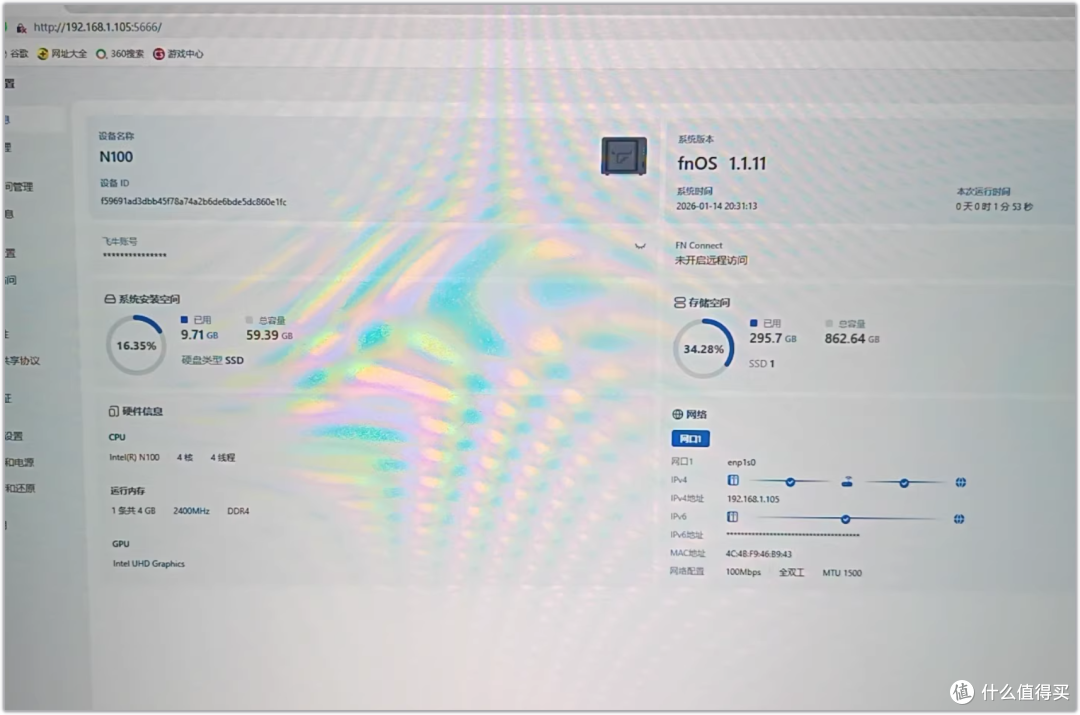
Task: Click the fnOS 1.1.11 version text
Action: (x=722, y=164)
